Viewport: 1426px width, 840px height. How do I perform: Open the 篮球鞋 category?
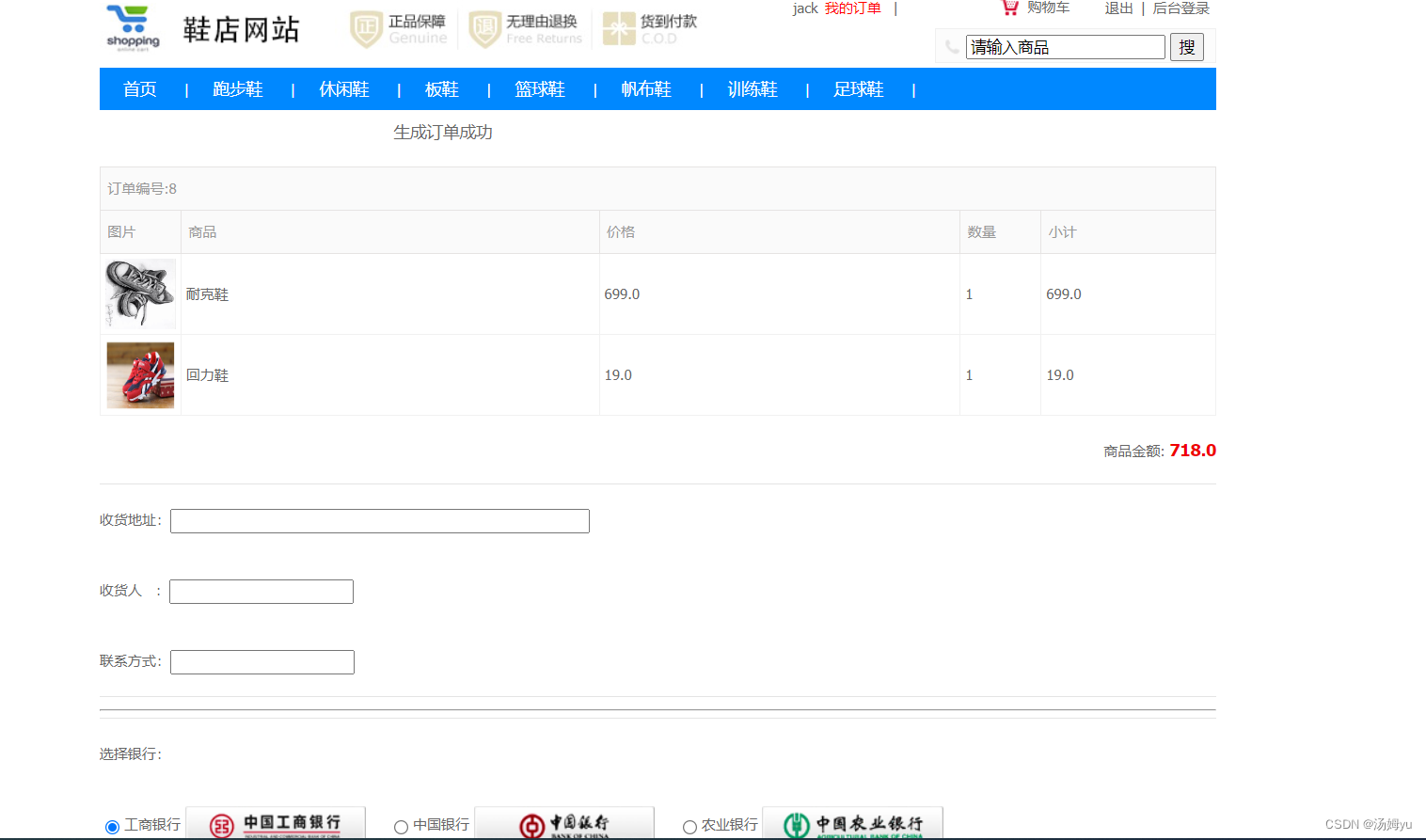pyautogui.click(x=540, y=88)
